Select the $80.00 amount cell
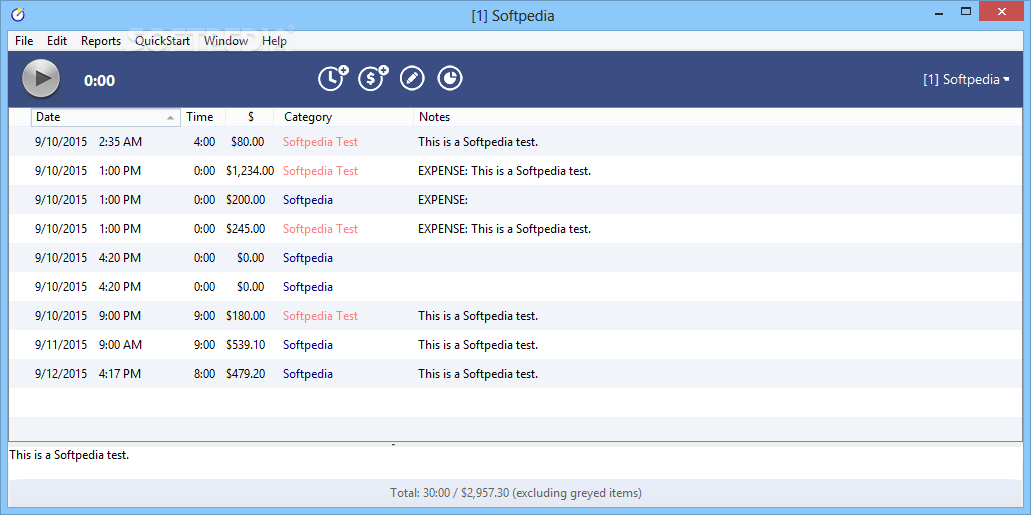 248,141
